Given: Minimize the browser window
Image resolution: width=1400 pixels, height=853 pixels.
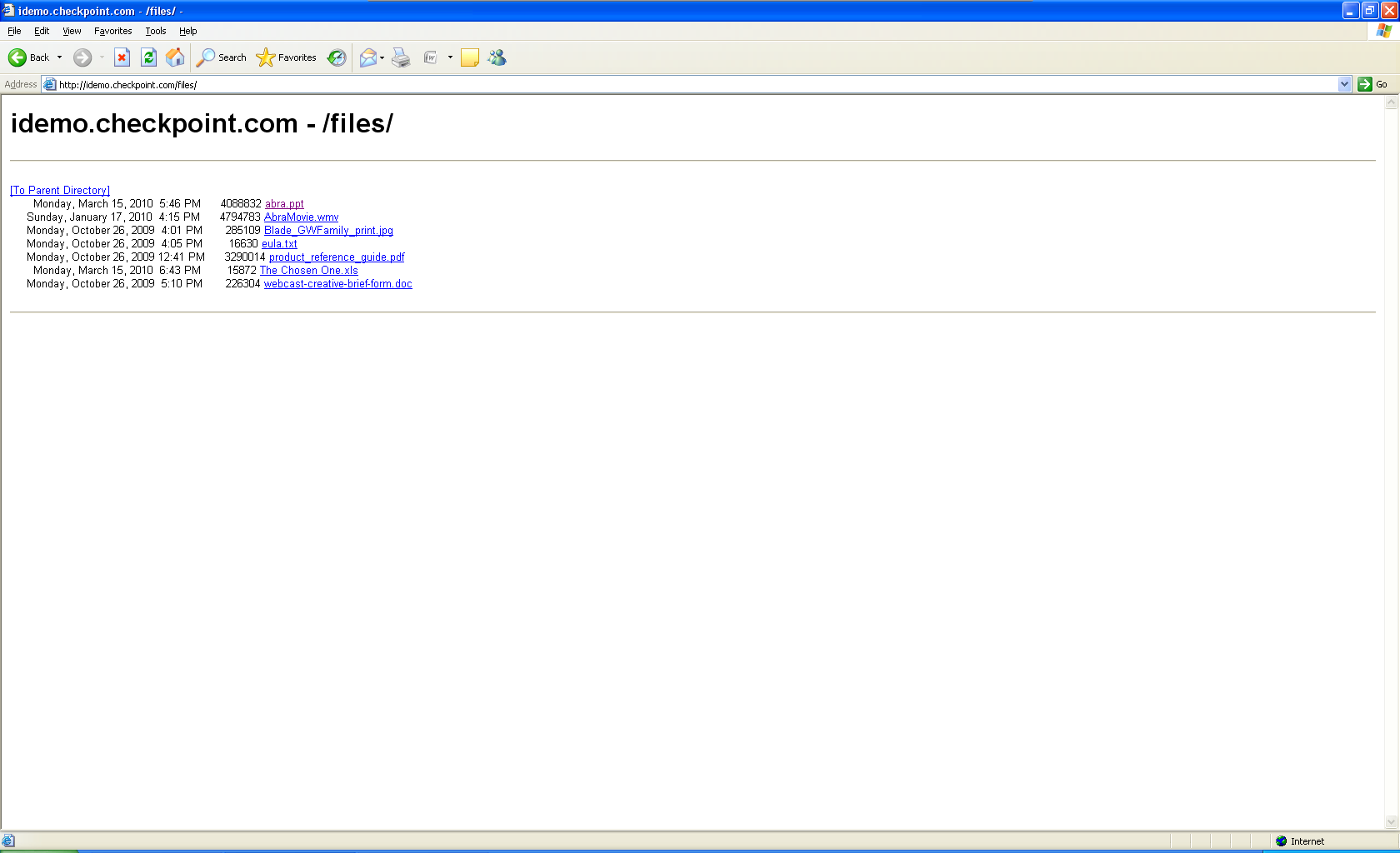Looking at the screenshot, I should 1351,11.
